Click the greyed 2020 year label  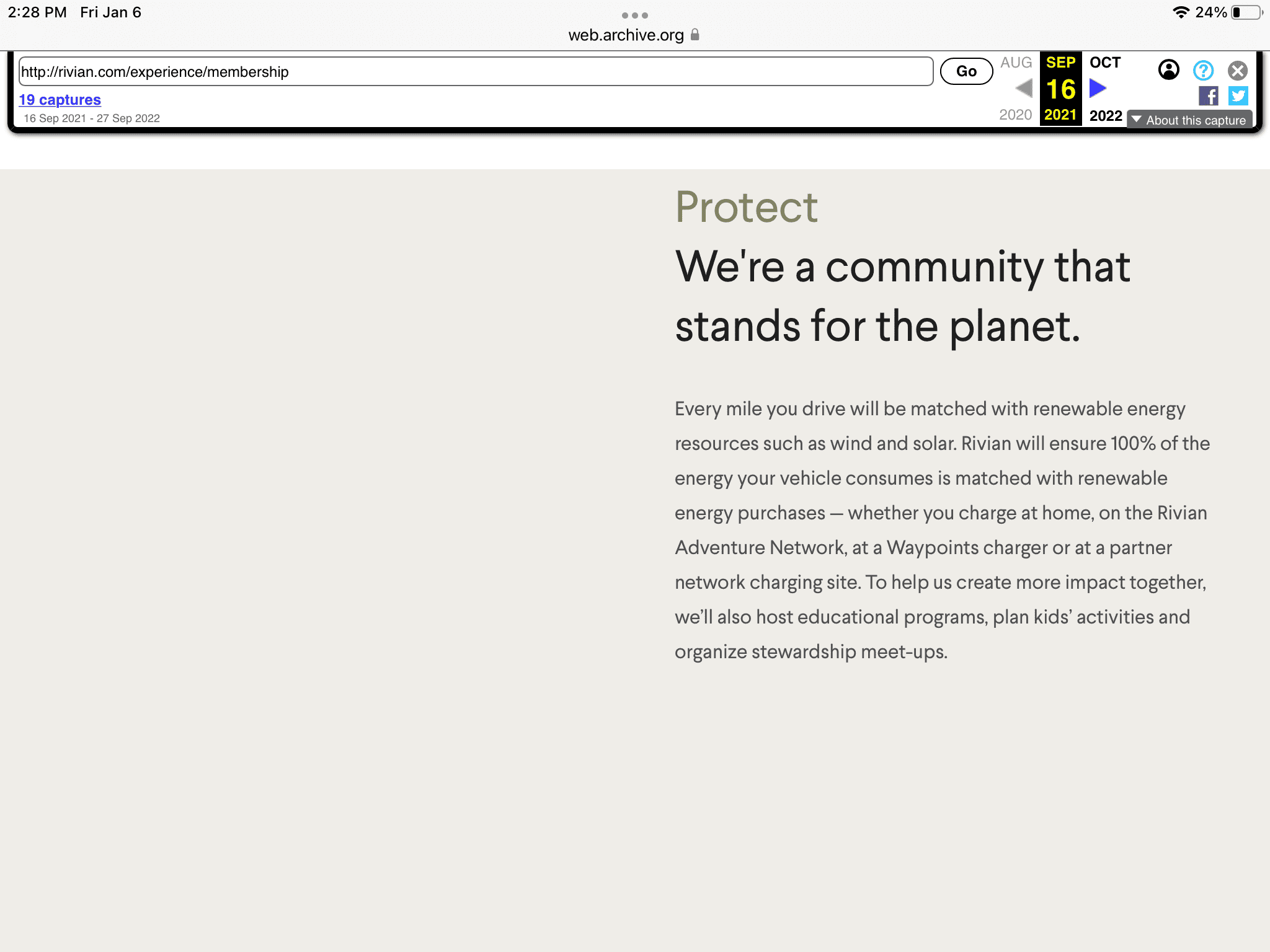point(1015,115)
